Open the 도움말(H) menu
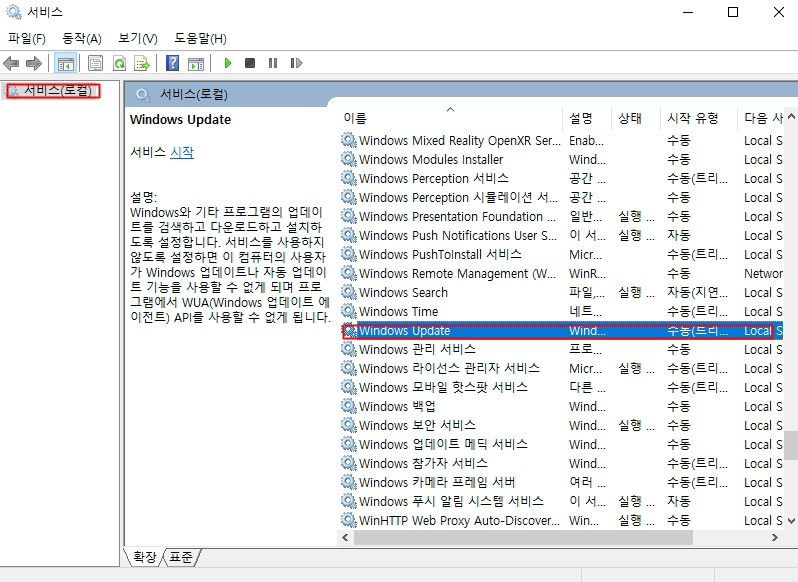798x582 pixels. coord(200,38)
